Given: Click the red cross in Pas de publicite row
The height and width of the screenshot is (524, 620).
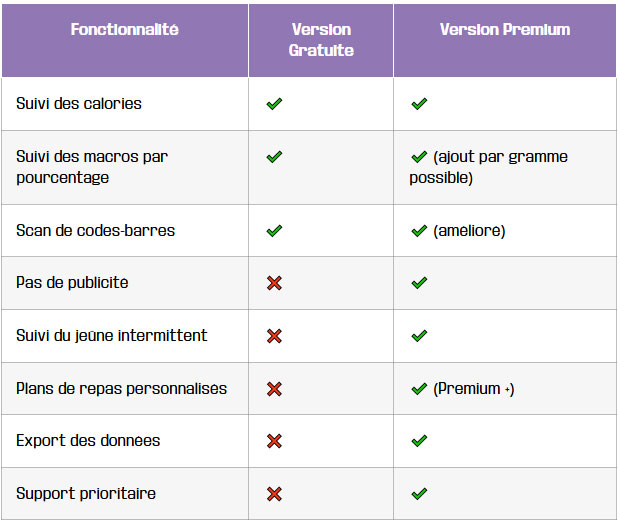Looking at the screenshot, I should 274,283.
